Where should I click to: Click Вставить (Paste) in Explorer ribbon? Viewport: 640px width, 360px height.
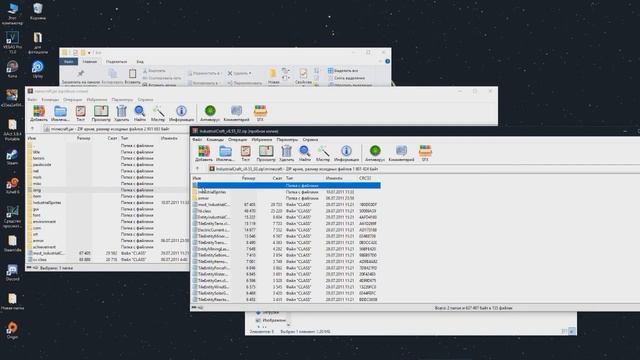pyautogui.click(x=132, y=76)
